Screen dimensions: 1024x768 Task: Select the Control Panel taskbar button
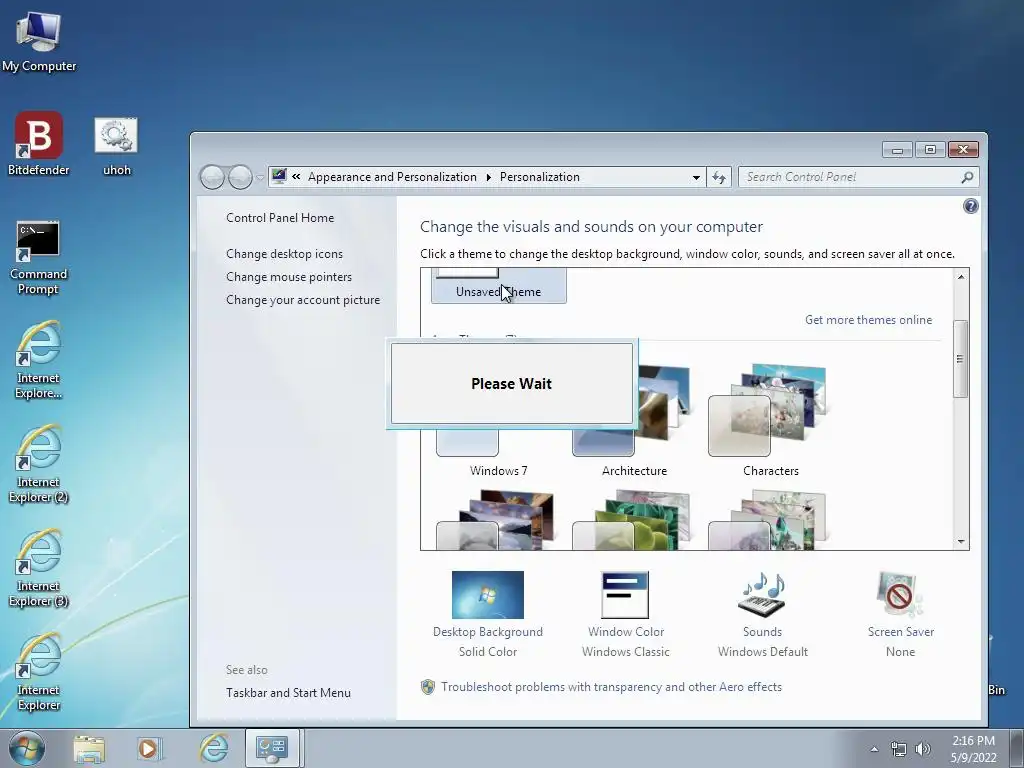pos(272,748)
